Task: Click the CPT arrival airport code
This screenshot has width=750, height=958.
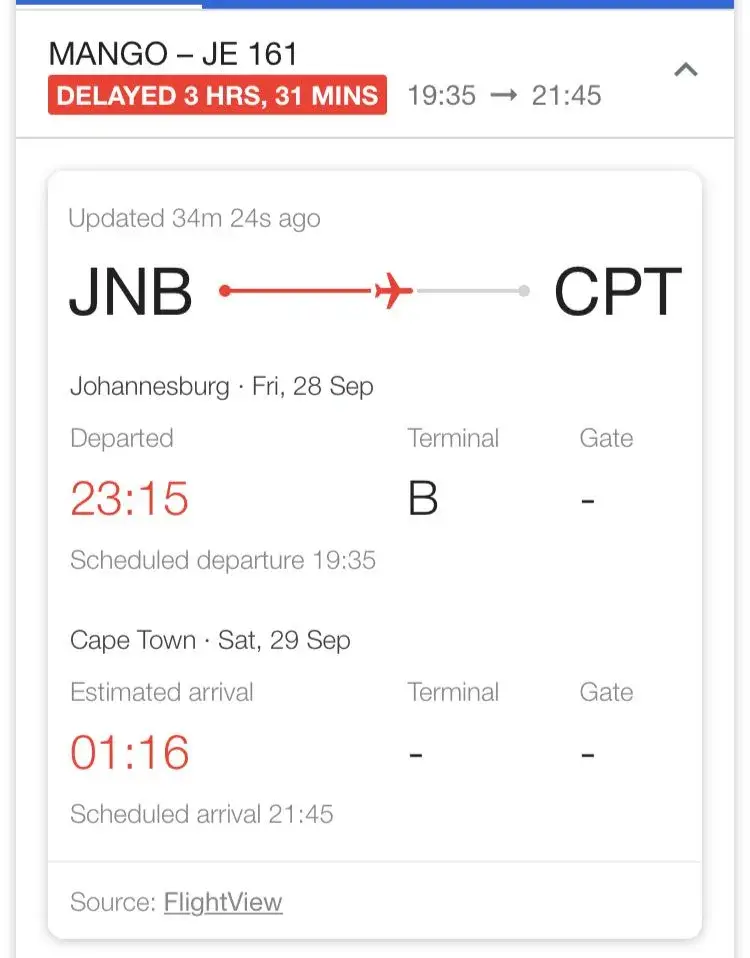Action: coord(618,293)
